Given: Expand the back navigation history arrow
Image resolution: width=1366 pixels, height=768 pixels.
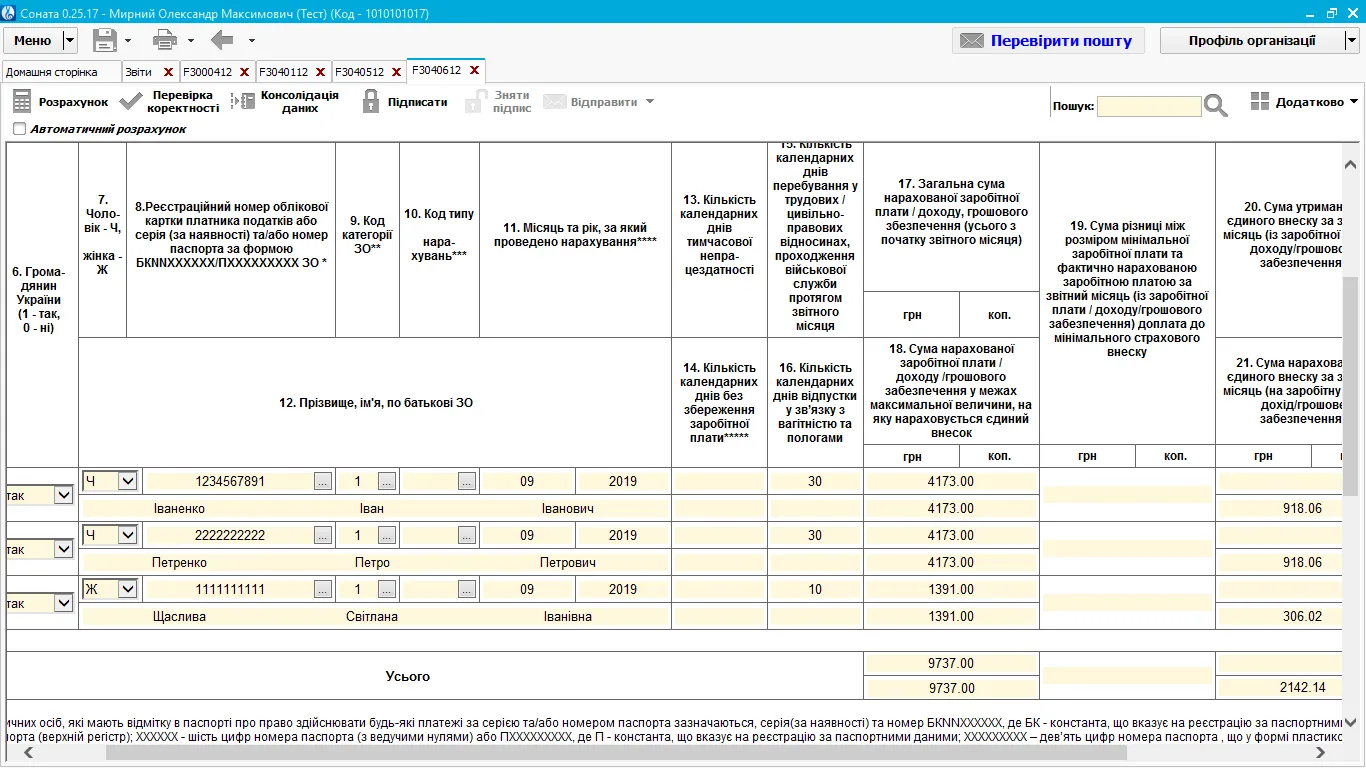Looking at the screenshot, I should click(251, 41).
